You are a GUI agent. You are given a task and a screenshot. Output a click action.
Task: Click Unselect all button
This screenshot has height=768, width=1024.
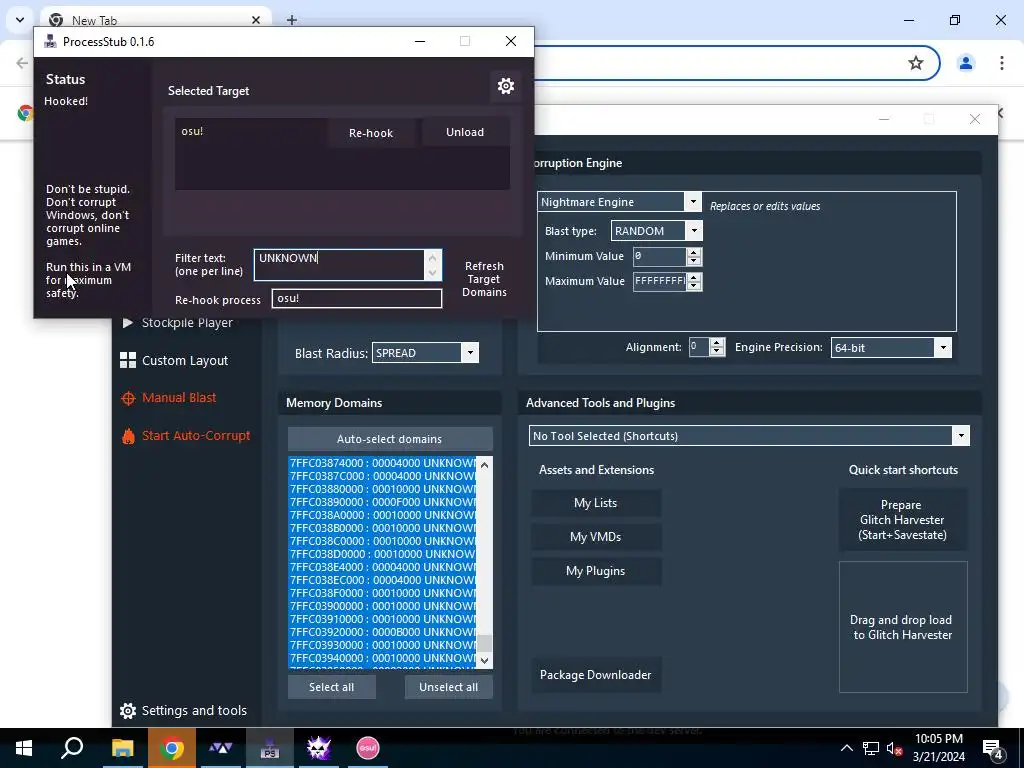point(449,687)
